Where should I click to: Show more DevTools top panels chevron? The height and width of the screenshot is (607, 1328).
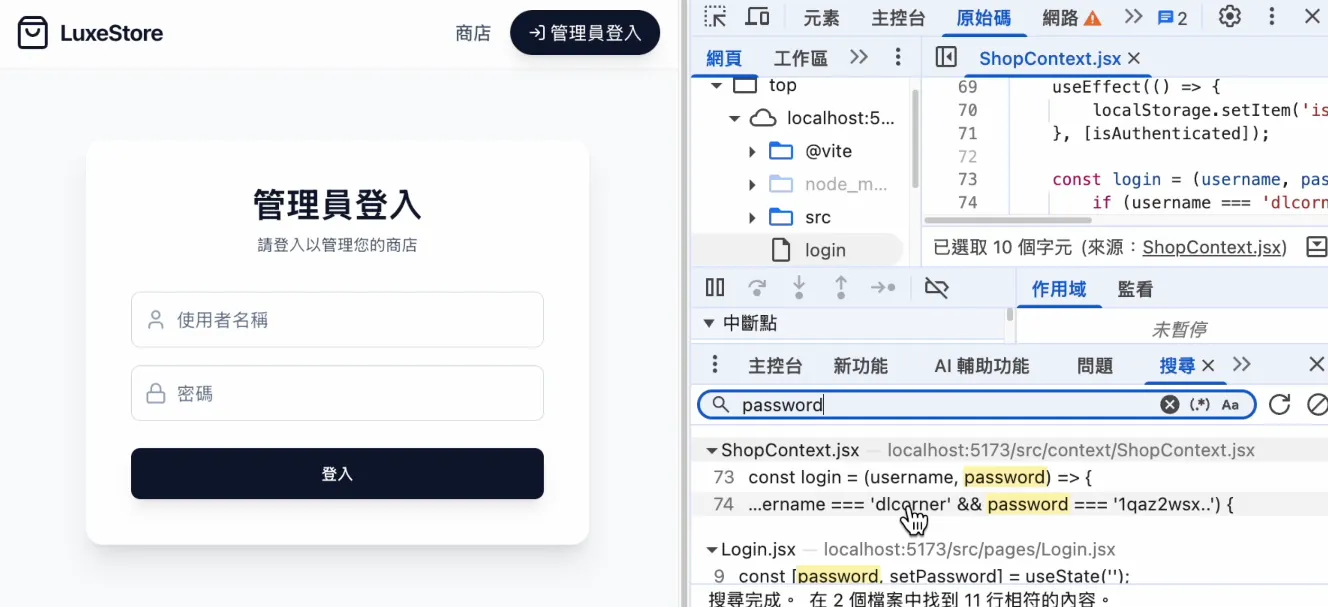pos(1133,17)
